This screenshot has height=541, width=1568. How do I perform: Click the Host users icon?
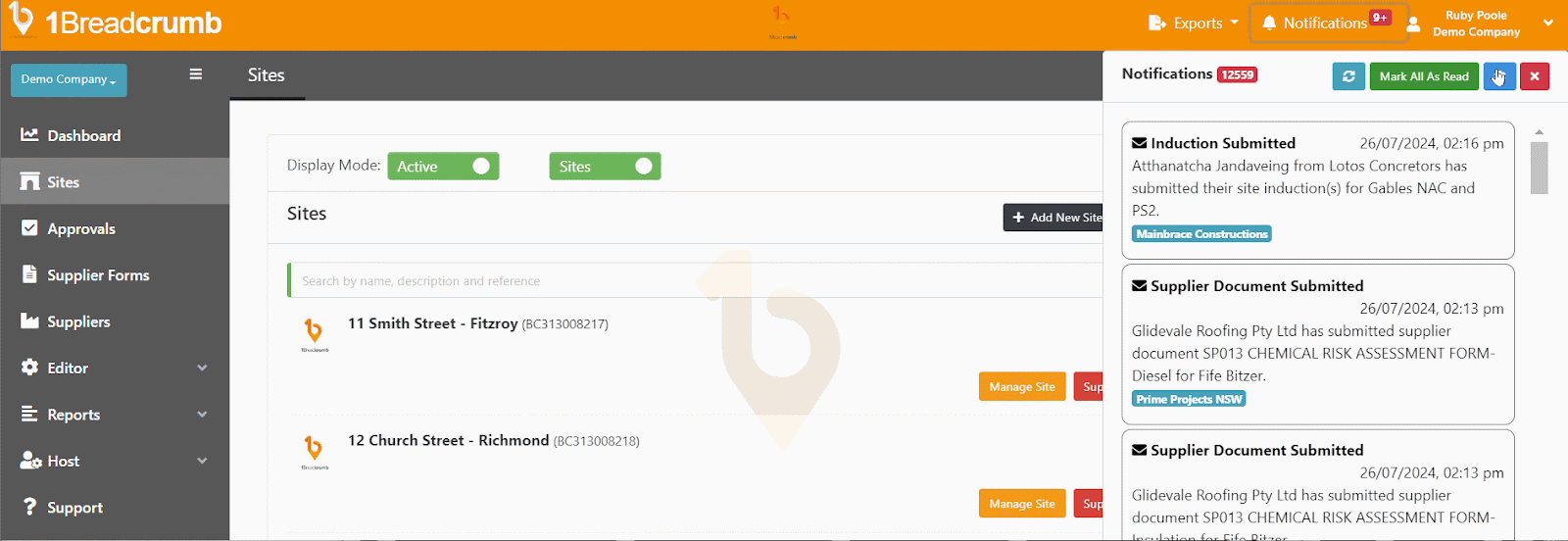(31, 461)
